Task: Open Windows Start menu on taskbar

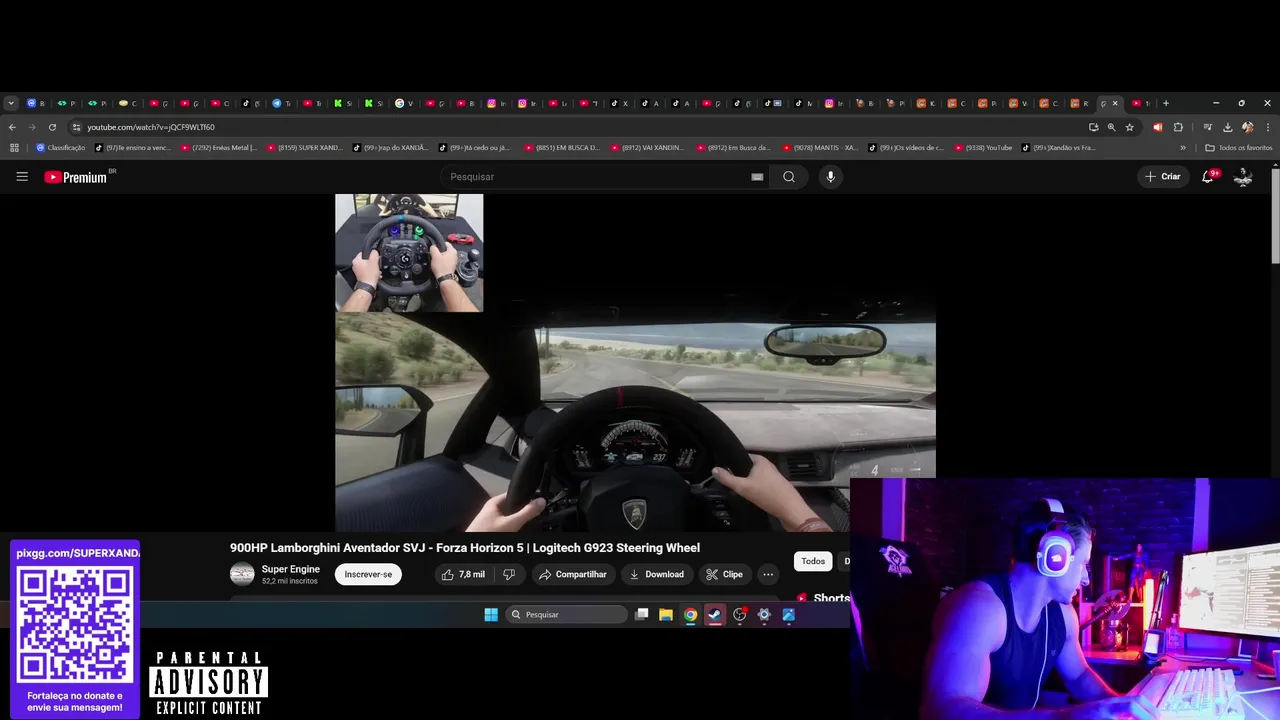Action: pyautogui.click(x=491, y=615)
